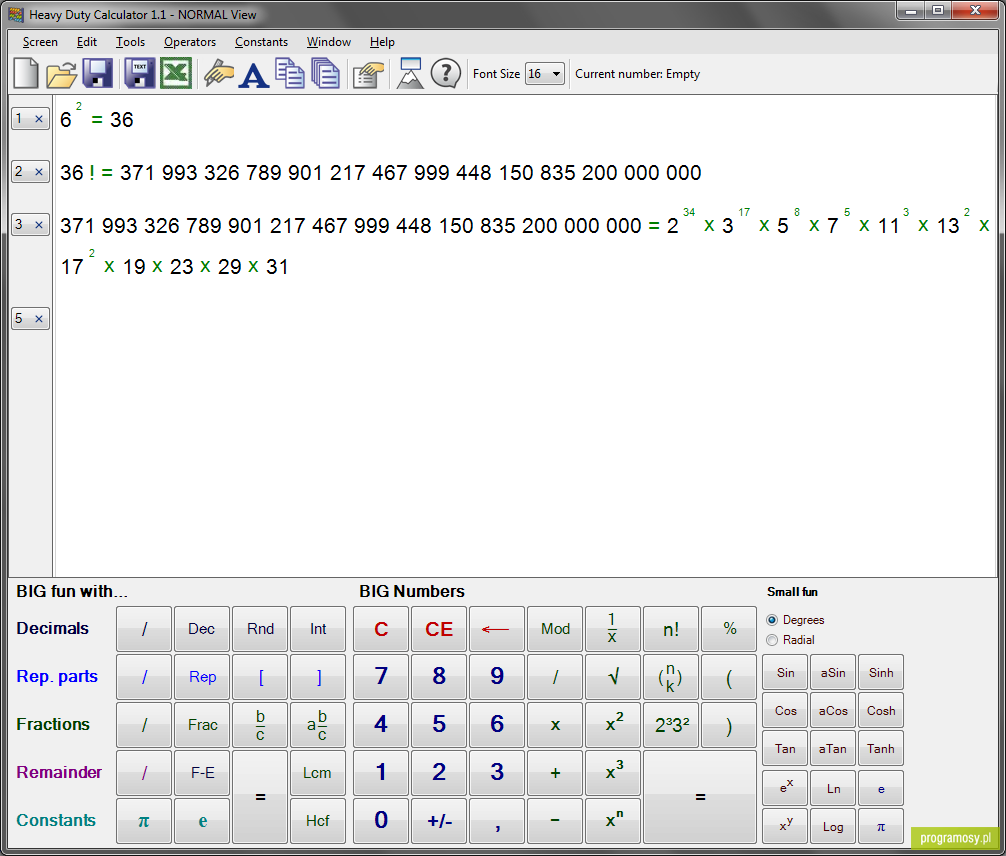The image size is (1006, 856).
Task: Click the percent key
Action: click(729, 629)
